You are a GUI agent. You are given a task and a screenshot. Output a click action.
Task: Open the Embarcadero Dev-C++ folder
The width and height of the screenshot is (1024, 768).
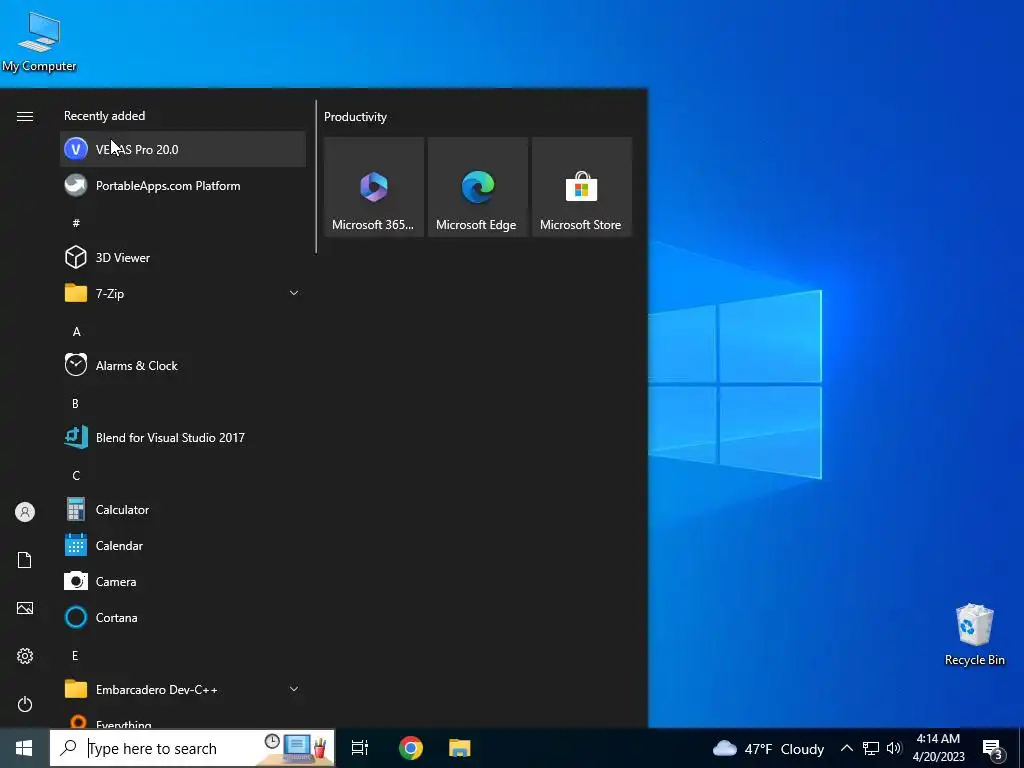tap(183, 689)
